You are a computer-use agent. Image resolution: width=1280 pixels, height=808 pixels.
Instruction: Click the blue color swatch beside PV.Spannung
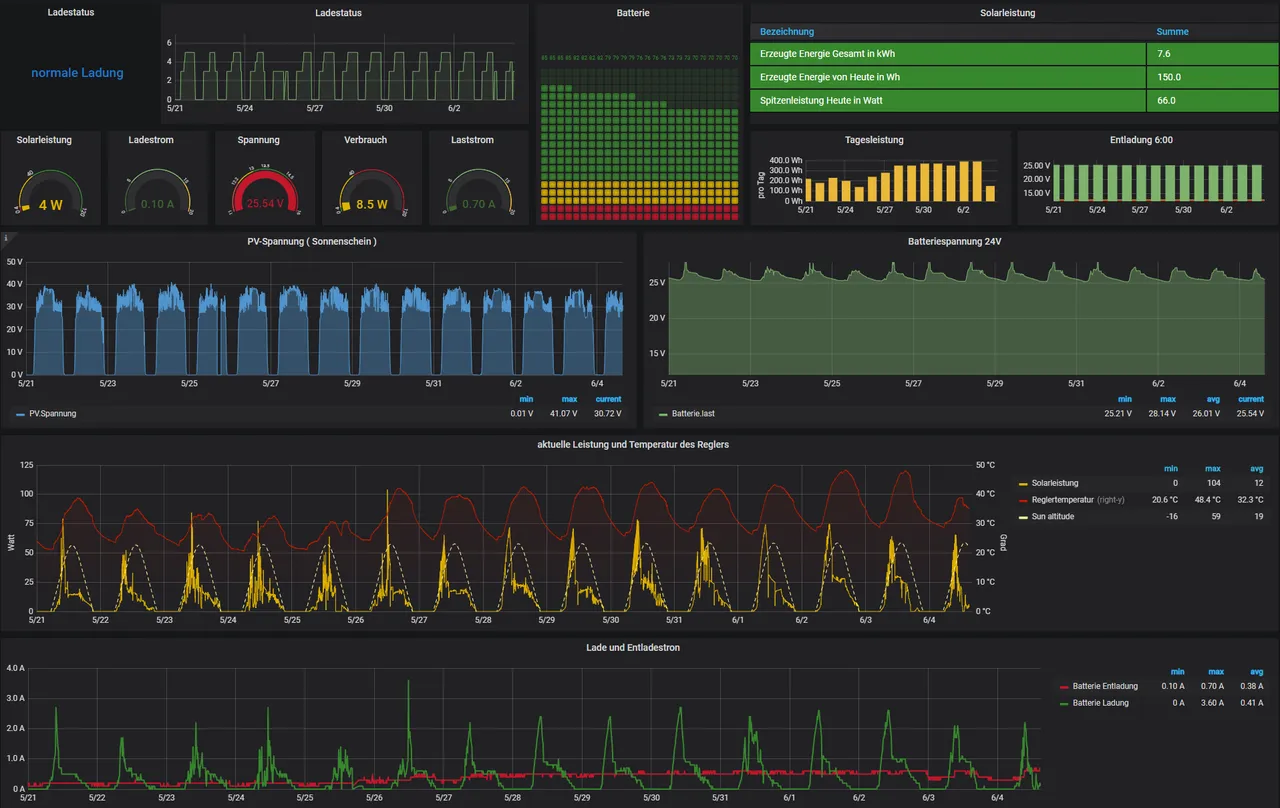point(20,413)
